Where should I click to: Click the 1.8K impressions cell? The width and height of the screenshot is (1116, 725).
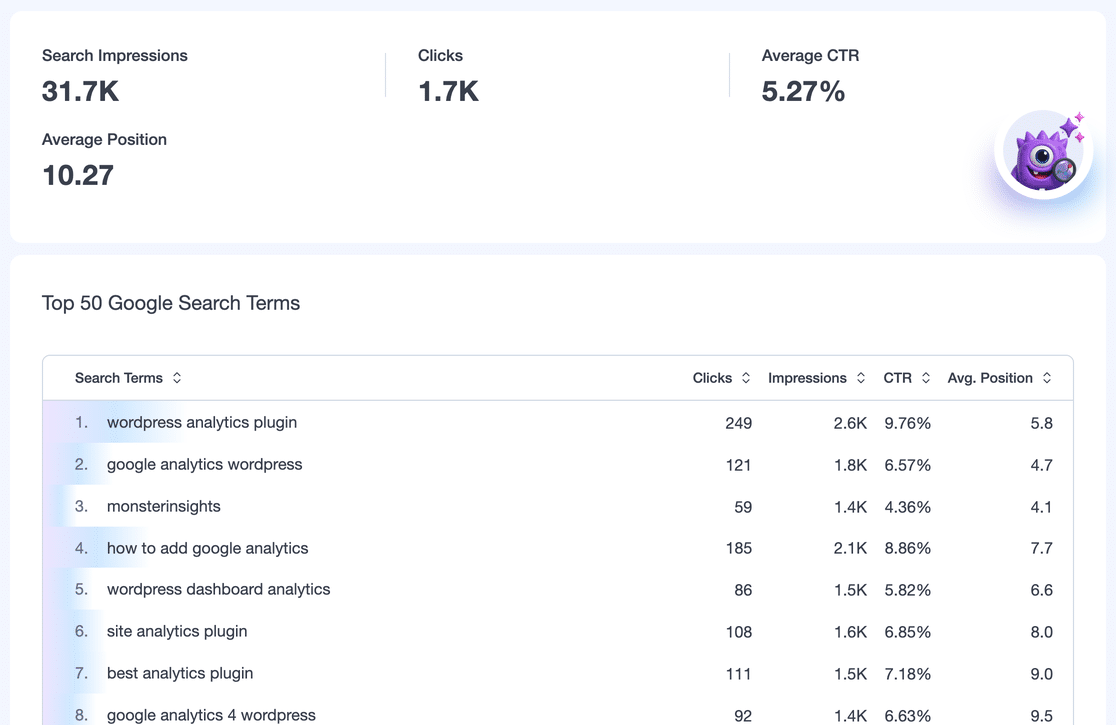(x=851, y=465)
